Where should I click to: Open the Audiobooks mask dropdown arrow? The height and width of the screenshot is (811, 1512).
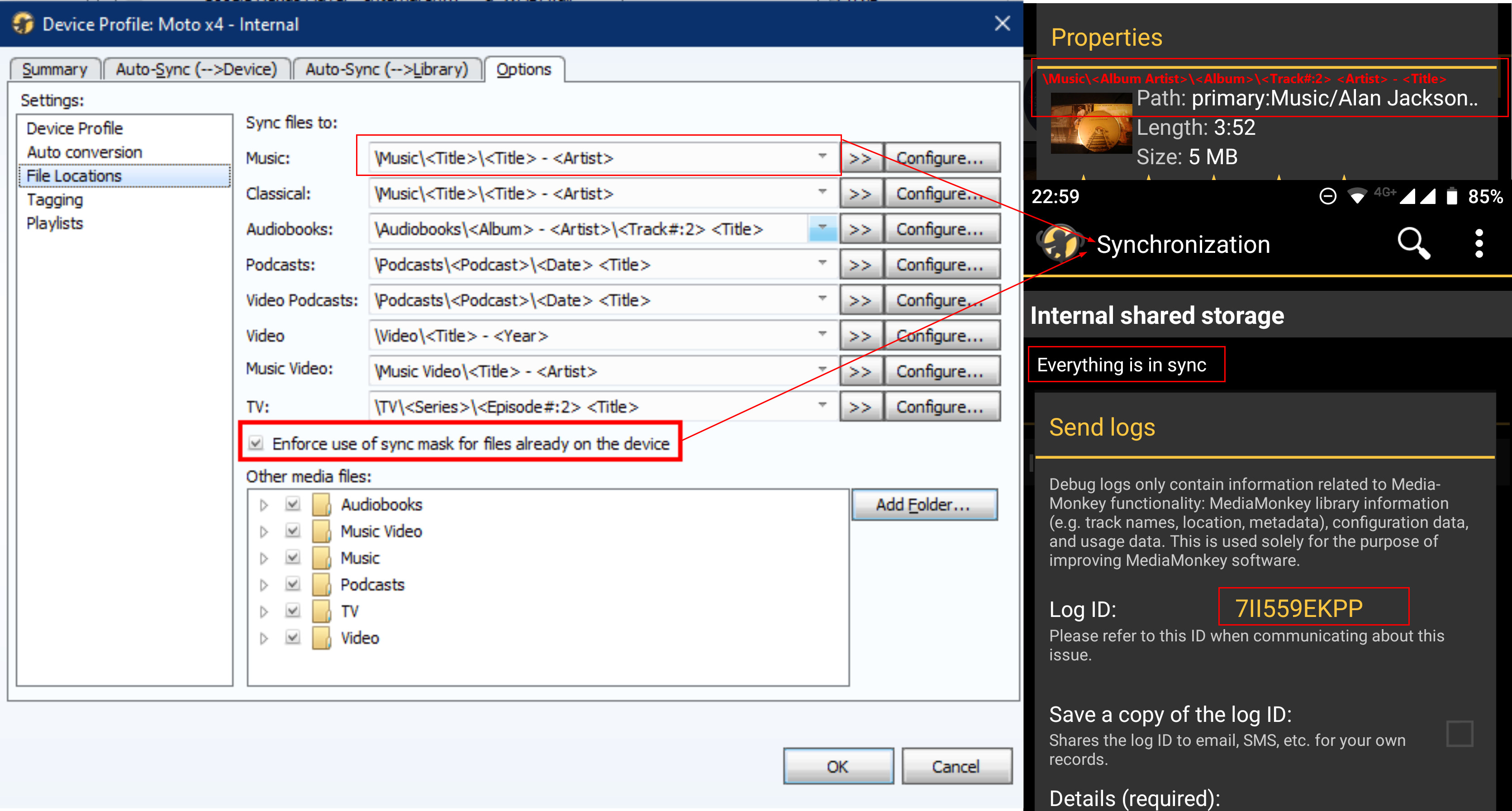(823, 229)
